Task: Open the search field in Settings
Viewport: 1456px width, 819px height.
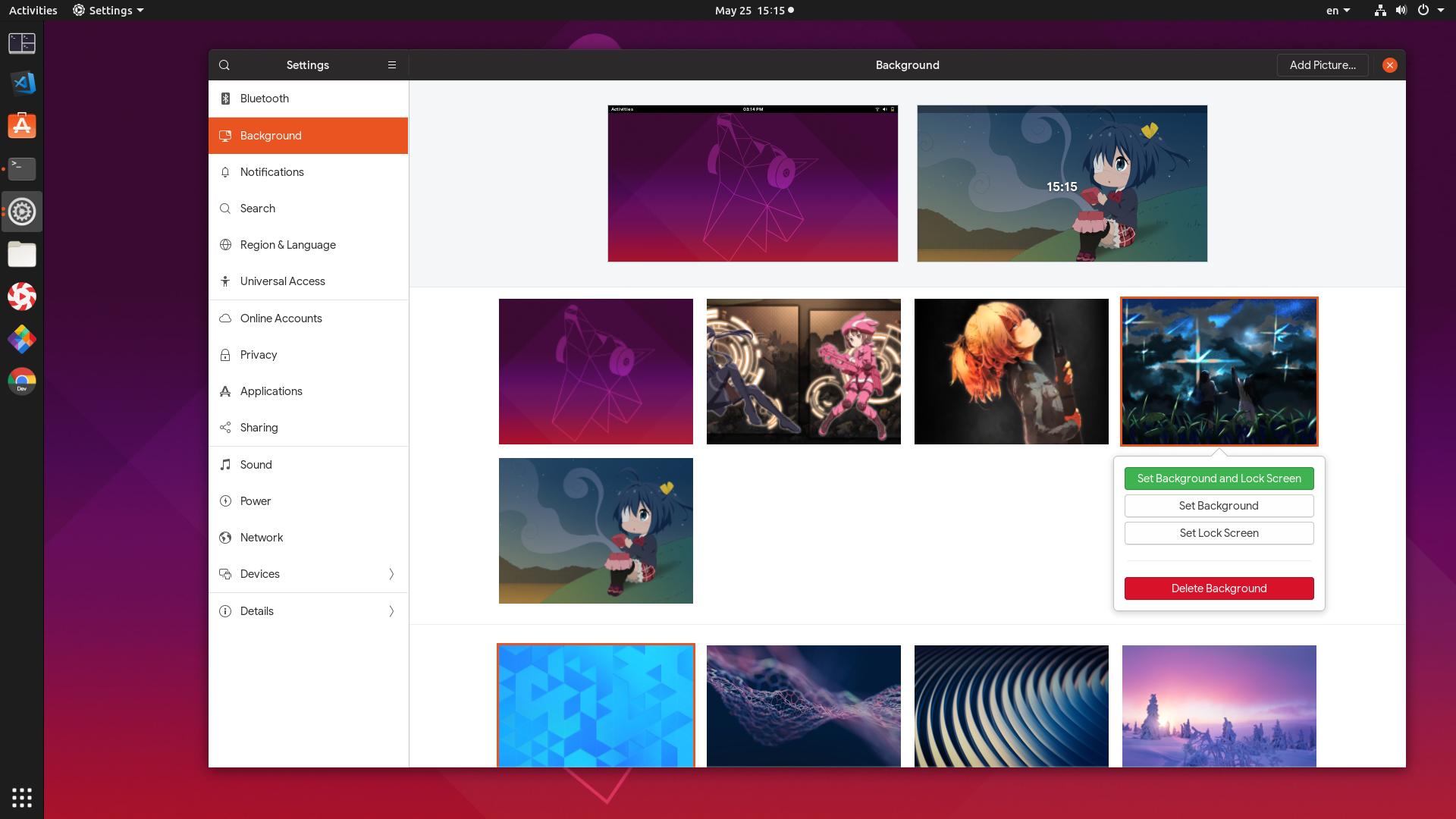Action: coord(224,65)
